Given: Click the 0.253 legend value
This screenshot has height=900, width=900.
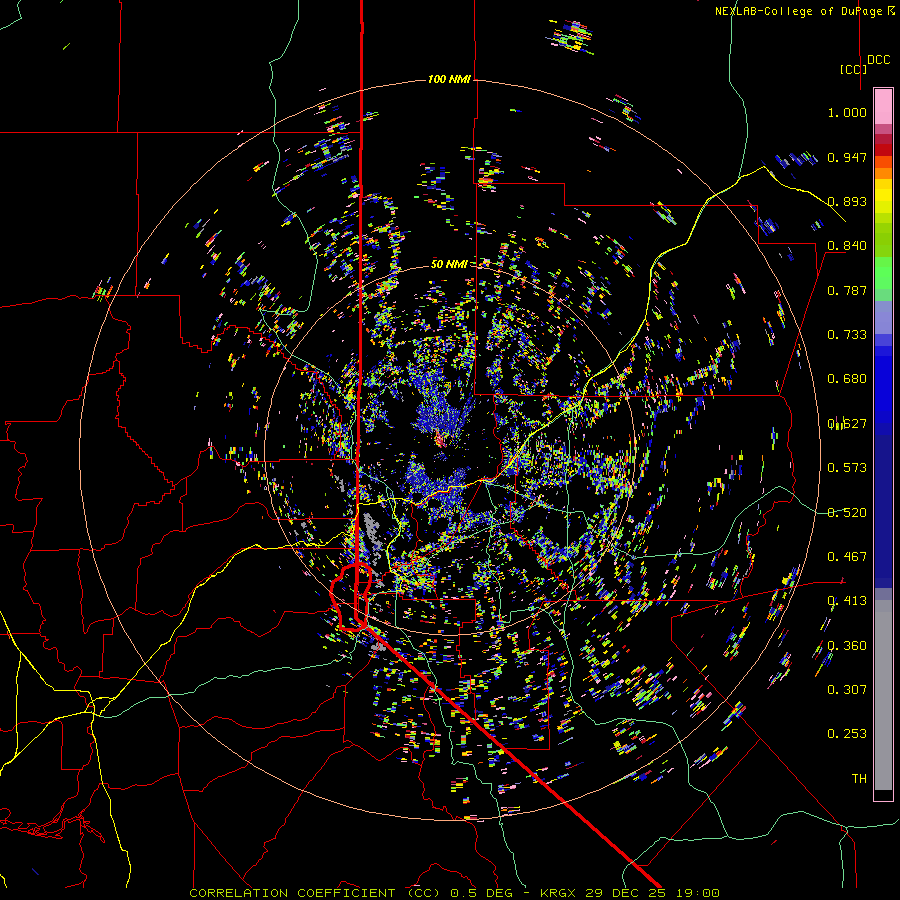Looking at the screenshot, I should [x=847, y=734].
